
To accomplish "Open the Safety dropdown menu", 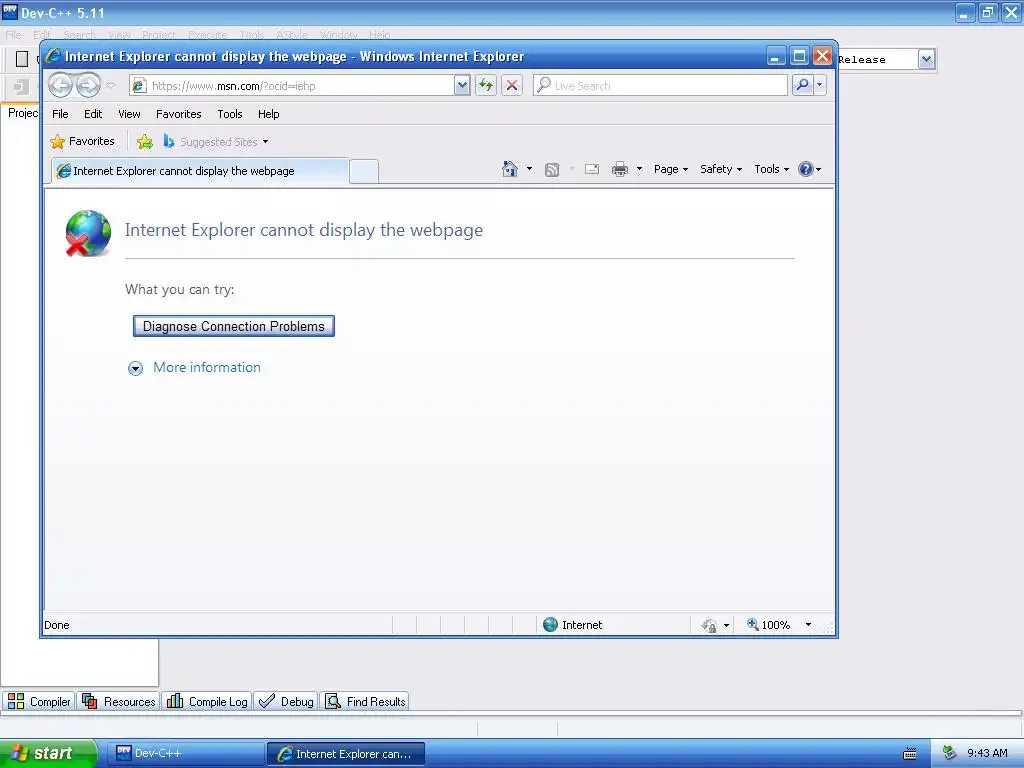I will pyautogui.click(x=721, y=169).
